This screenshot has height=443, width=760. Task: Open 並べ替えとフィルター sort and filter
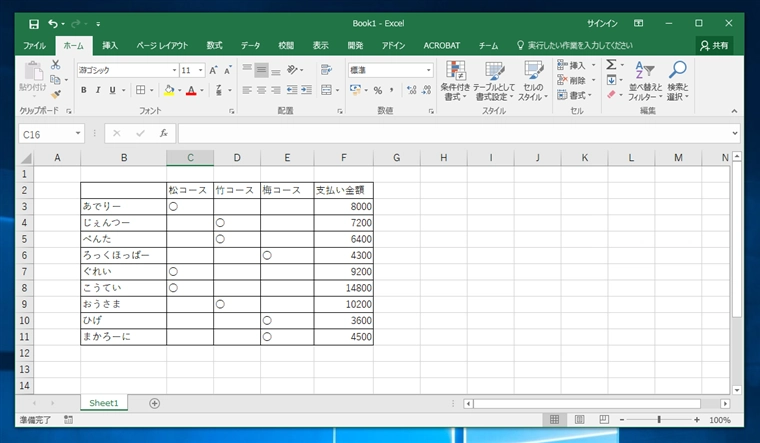(x=645, y=81)
